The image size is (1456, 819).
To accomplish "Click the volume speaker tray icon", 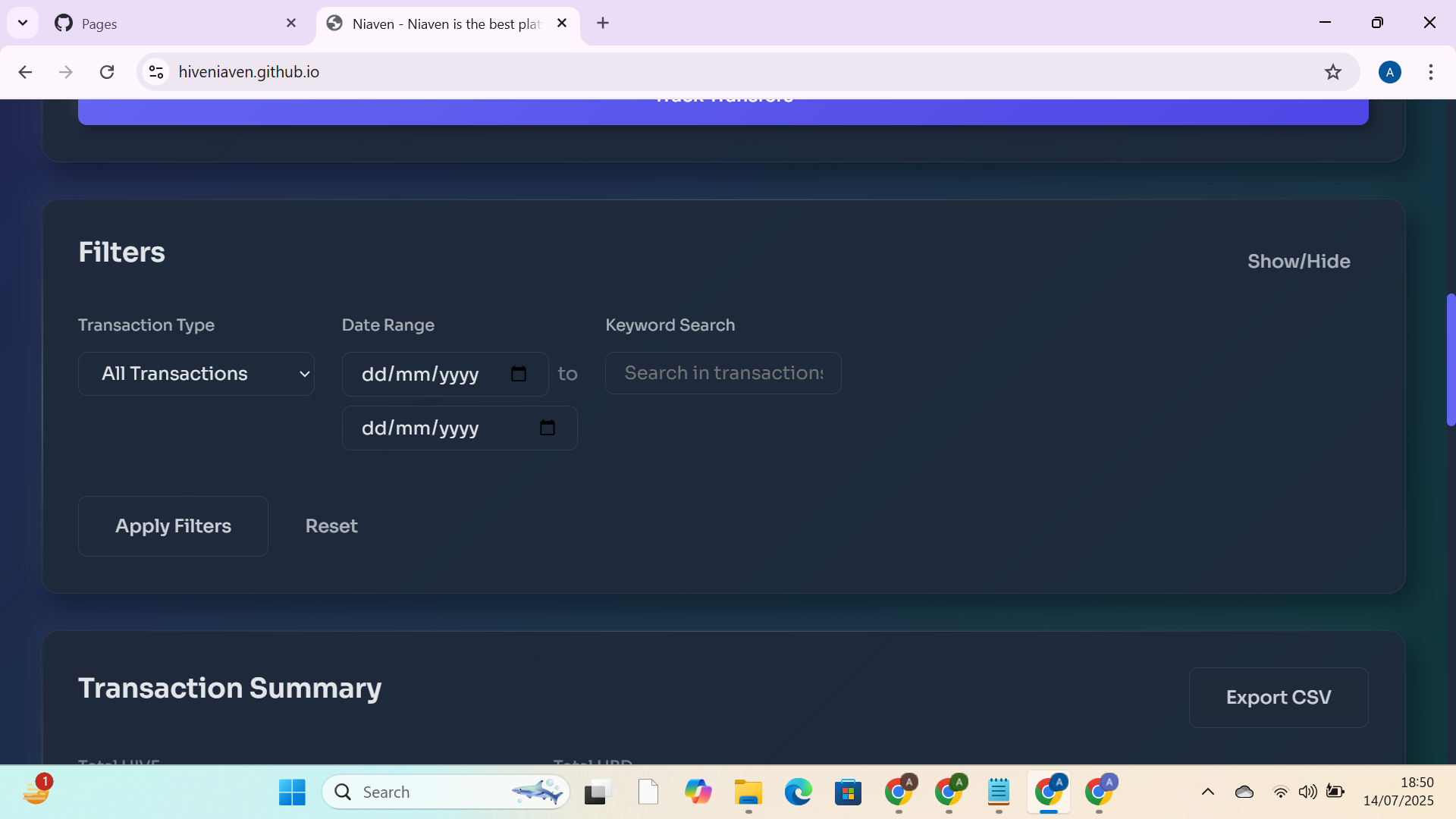I will coord(1307,792).
